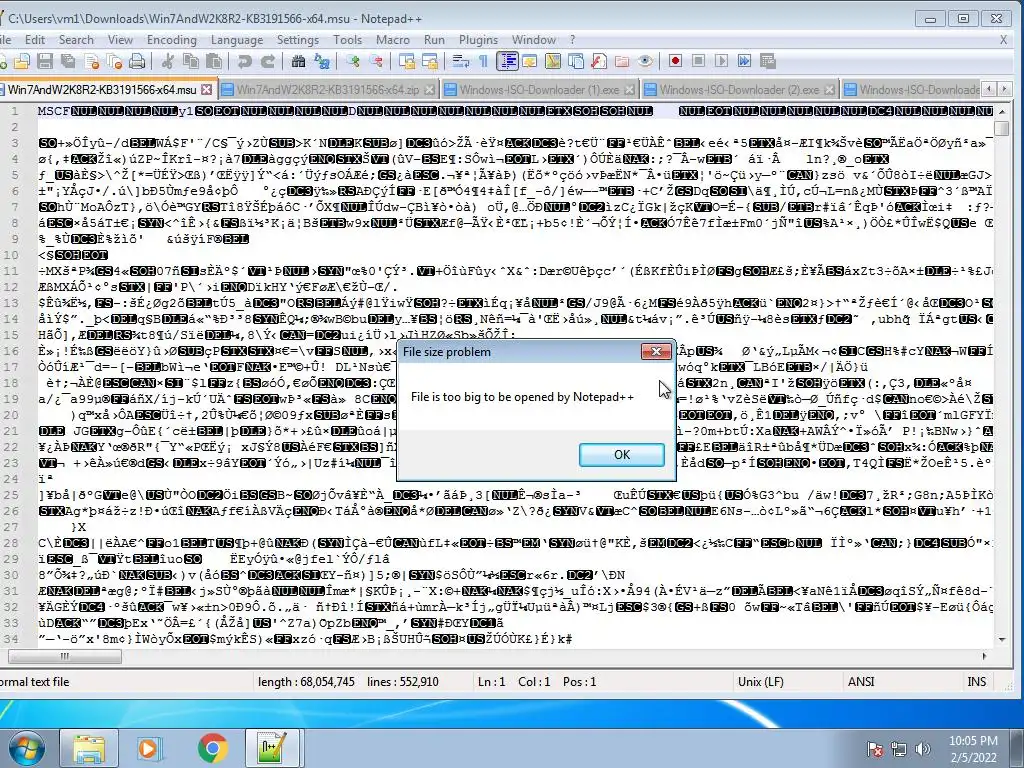The height and width of the screenshot is (768, 1024).
Task: Click the Cut scissors icon
Action: coord(167,61)
